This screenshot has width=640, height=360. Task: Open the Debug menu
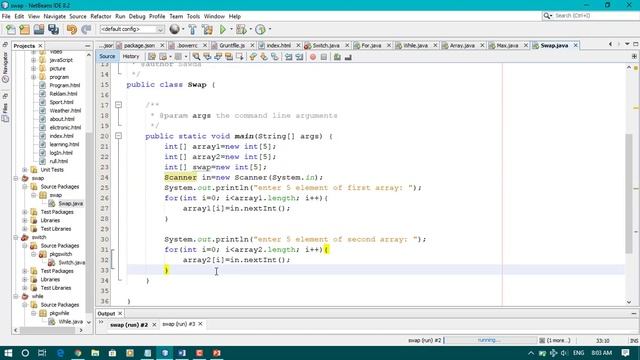[137, 16]
